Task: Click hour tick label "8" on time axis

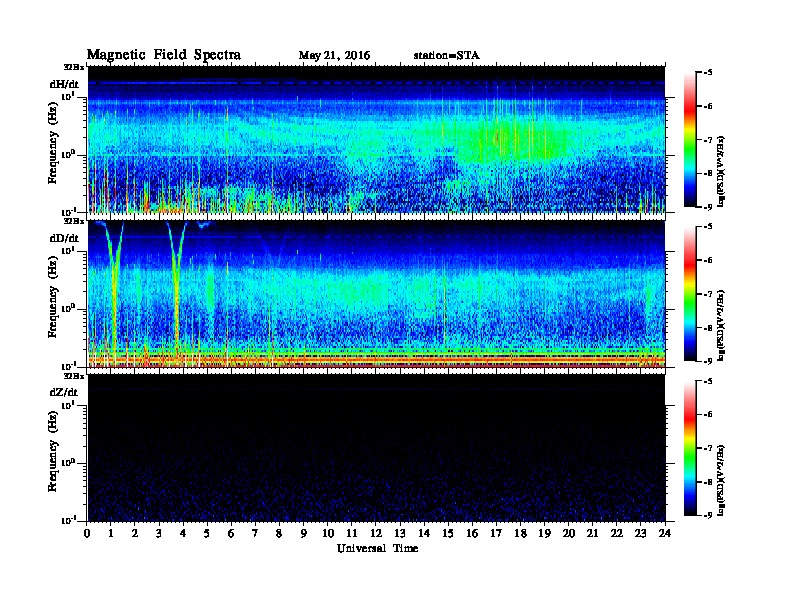Action: point(279,534)
